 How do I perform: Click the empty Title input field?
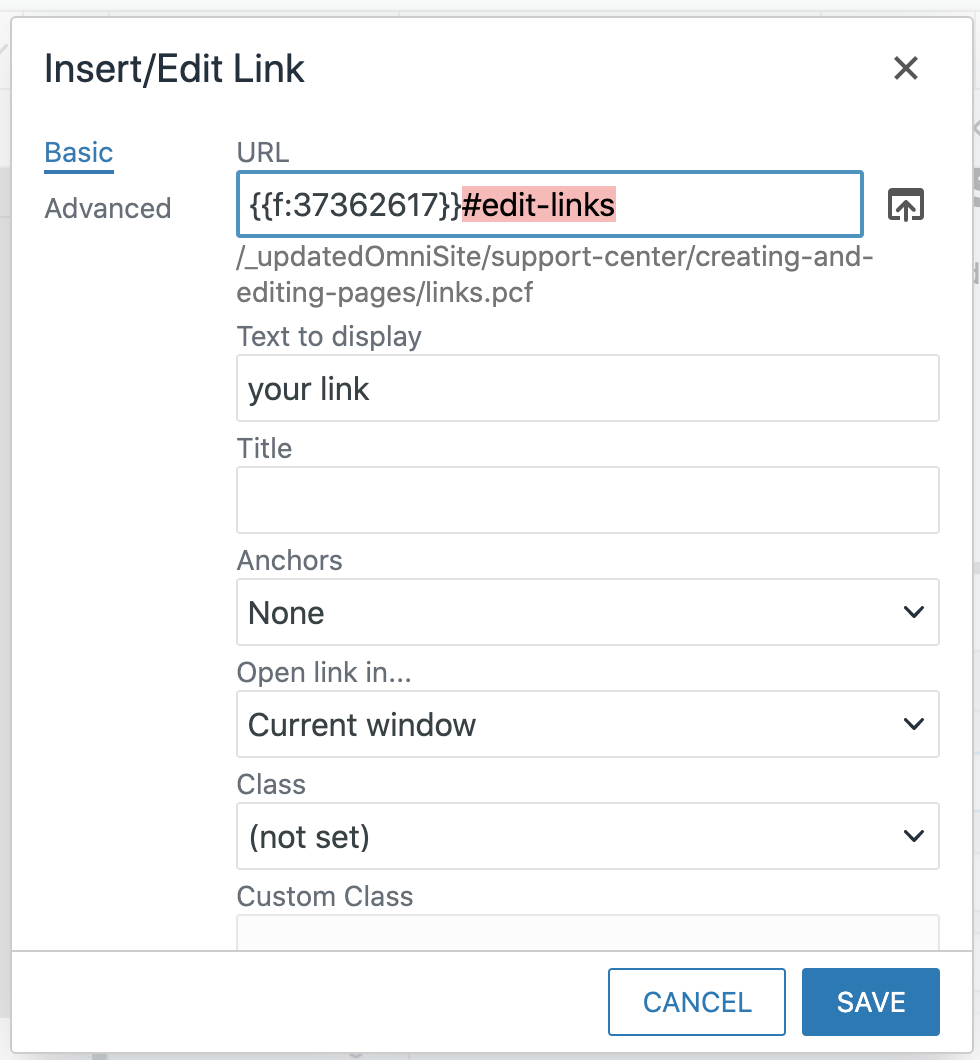coord(588,499)
